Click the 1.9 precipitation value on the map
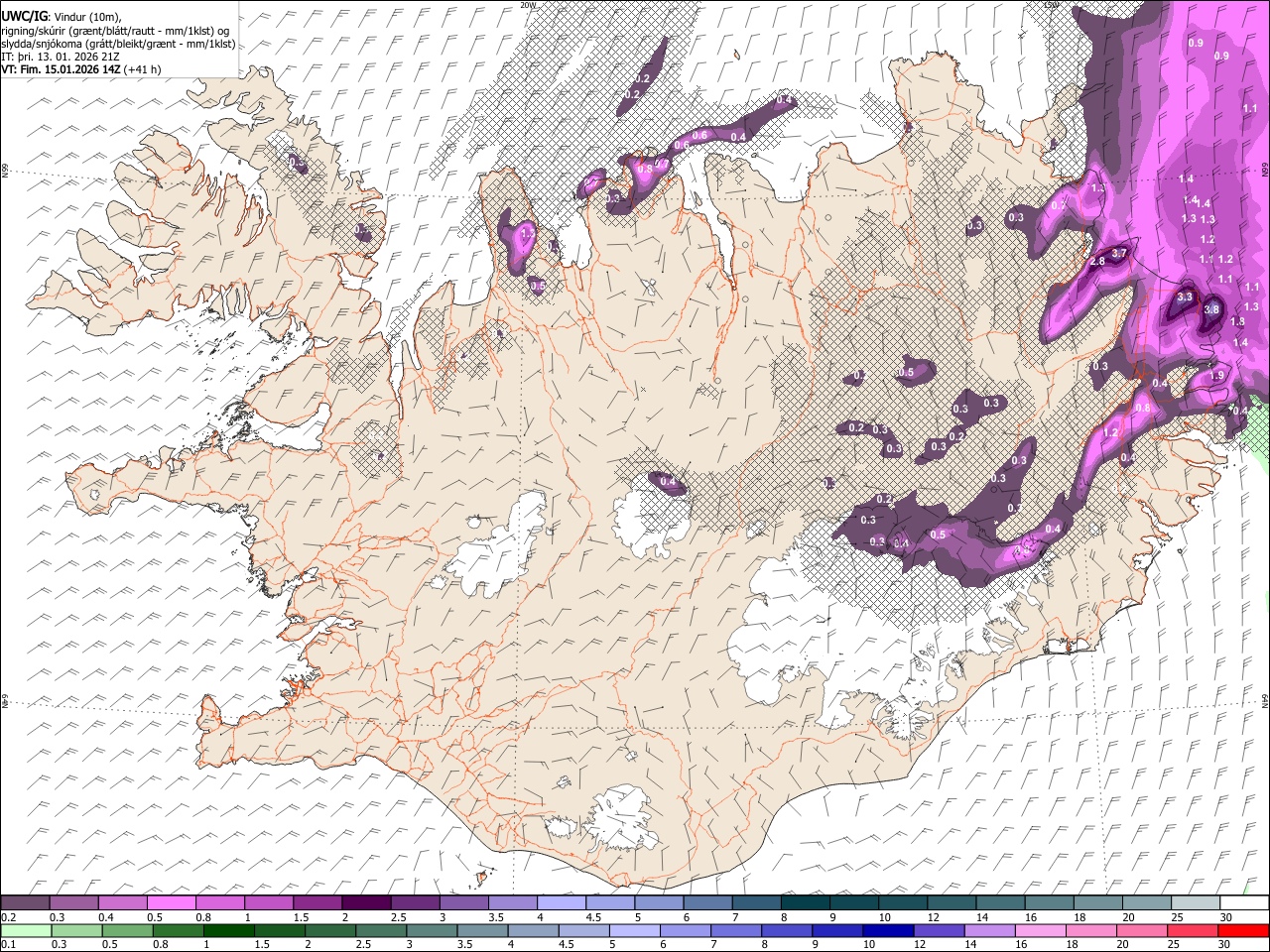This screenshot has height=952, width=1270. coord(1217,376)
